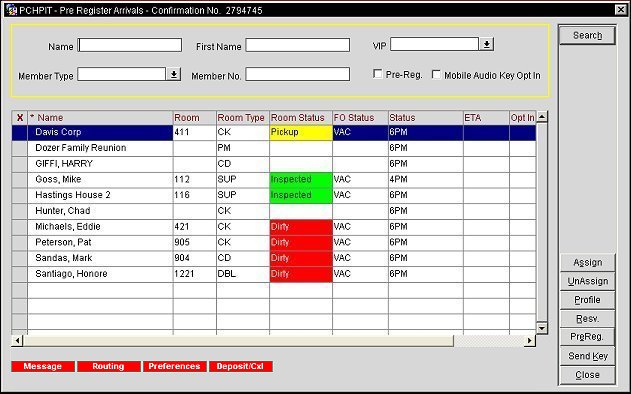Viewport: 631px width, 394px height.
Task: Expand the Member Type dropdown
Action: point(174,74)
